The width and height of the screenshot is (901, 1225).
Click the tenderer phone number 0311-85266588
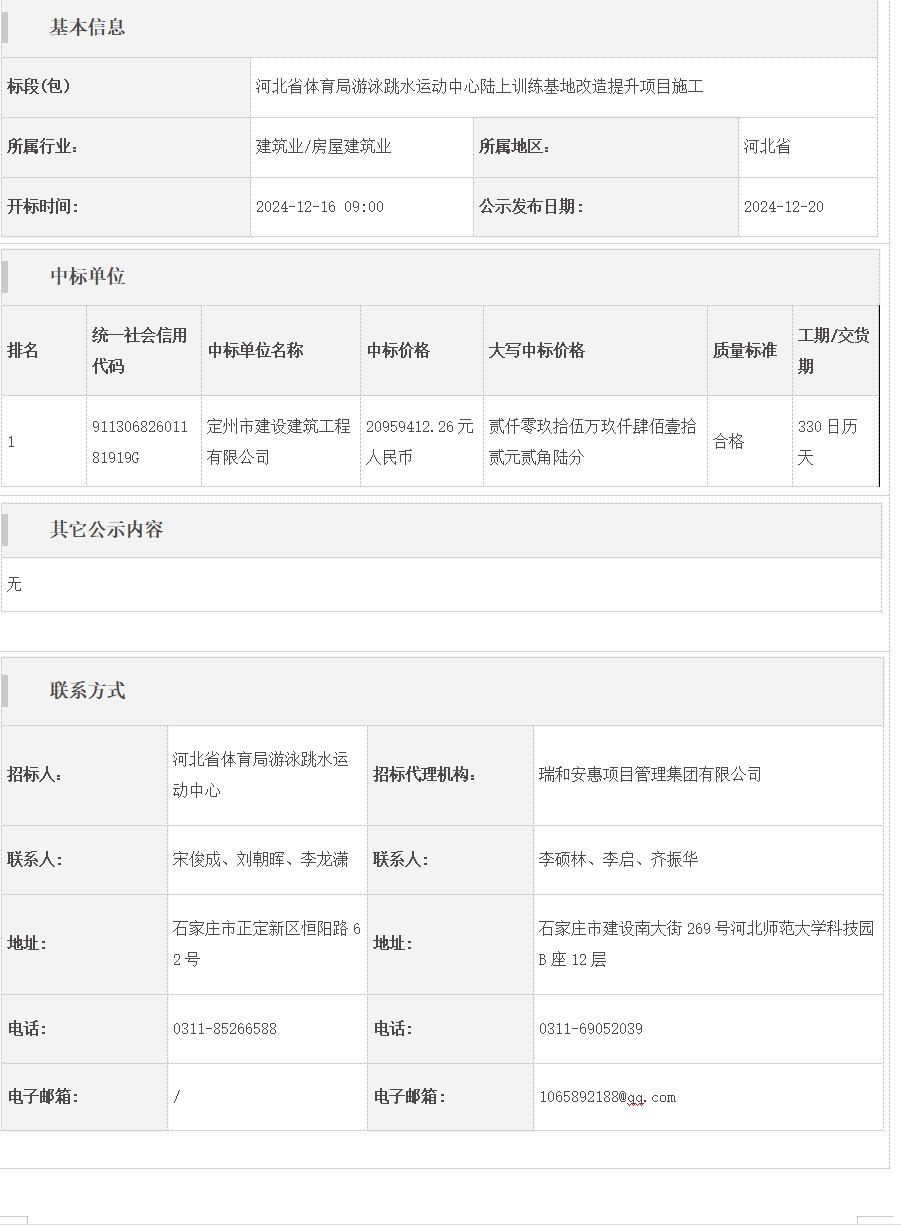[x=225, y=1029]
